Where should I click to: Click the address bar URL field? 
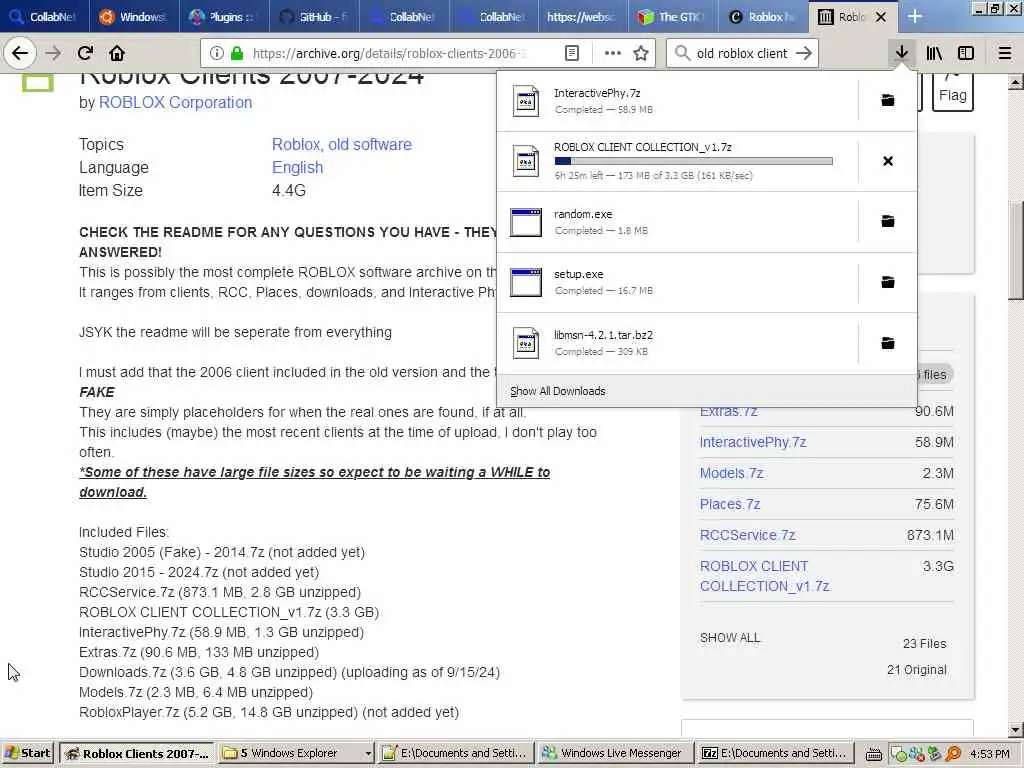(x=389, y=53)
